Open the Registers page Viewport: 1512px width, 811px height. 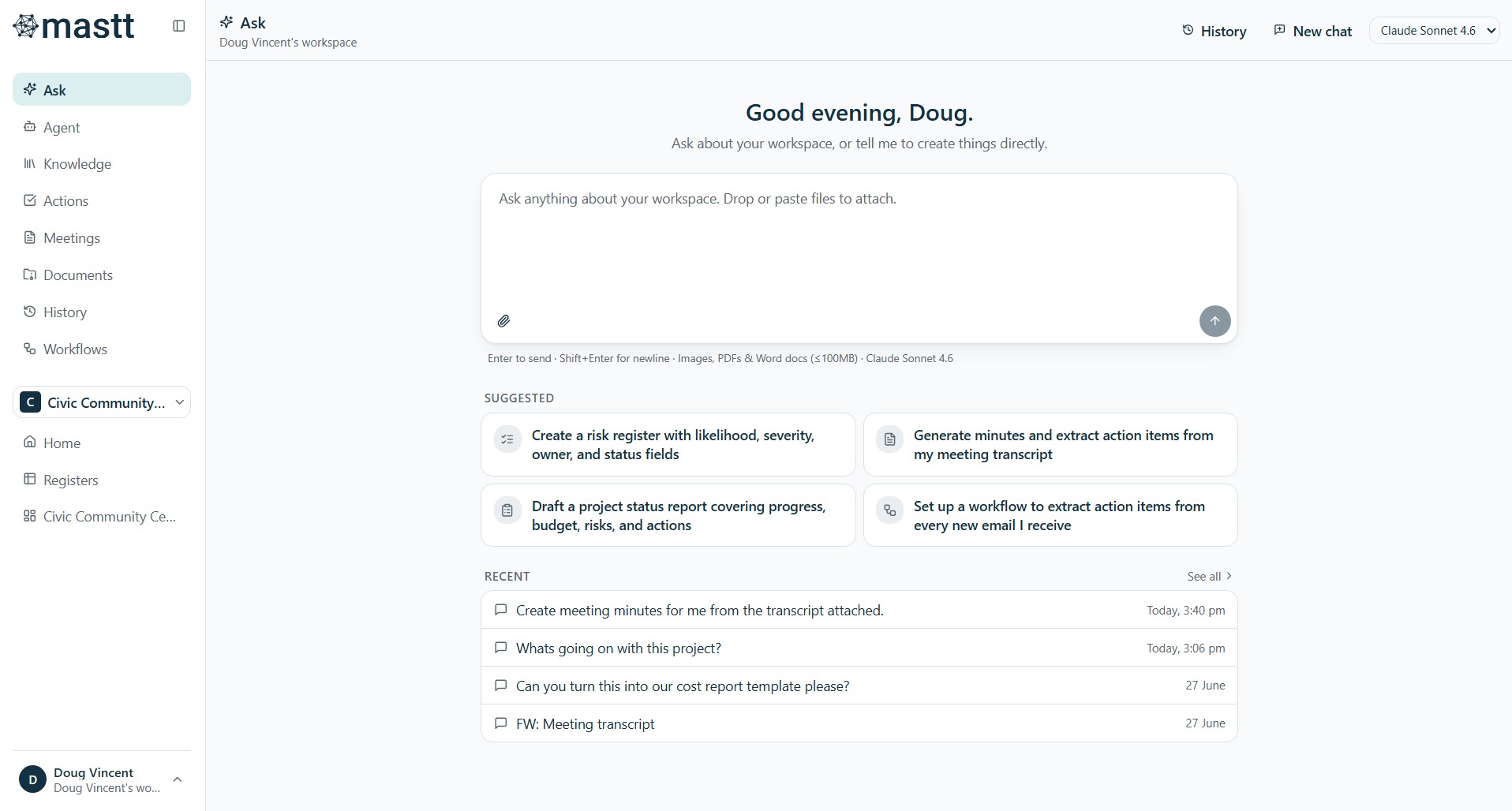pos(102,480)
